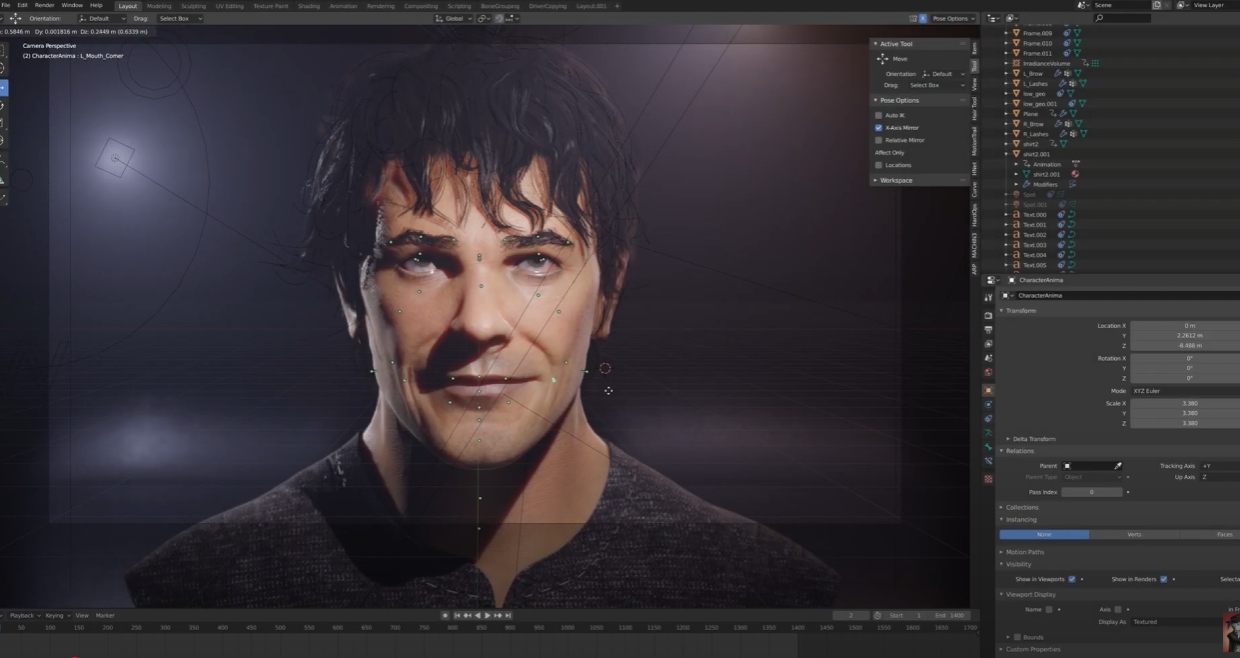Enable the Relative Mirror checkbox

pos(879,140)
